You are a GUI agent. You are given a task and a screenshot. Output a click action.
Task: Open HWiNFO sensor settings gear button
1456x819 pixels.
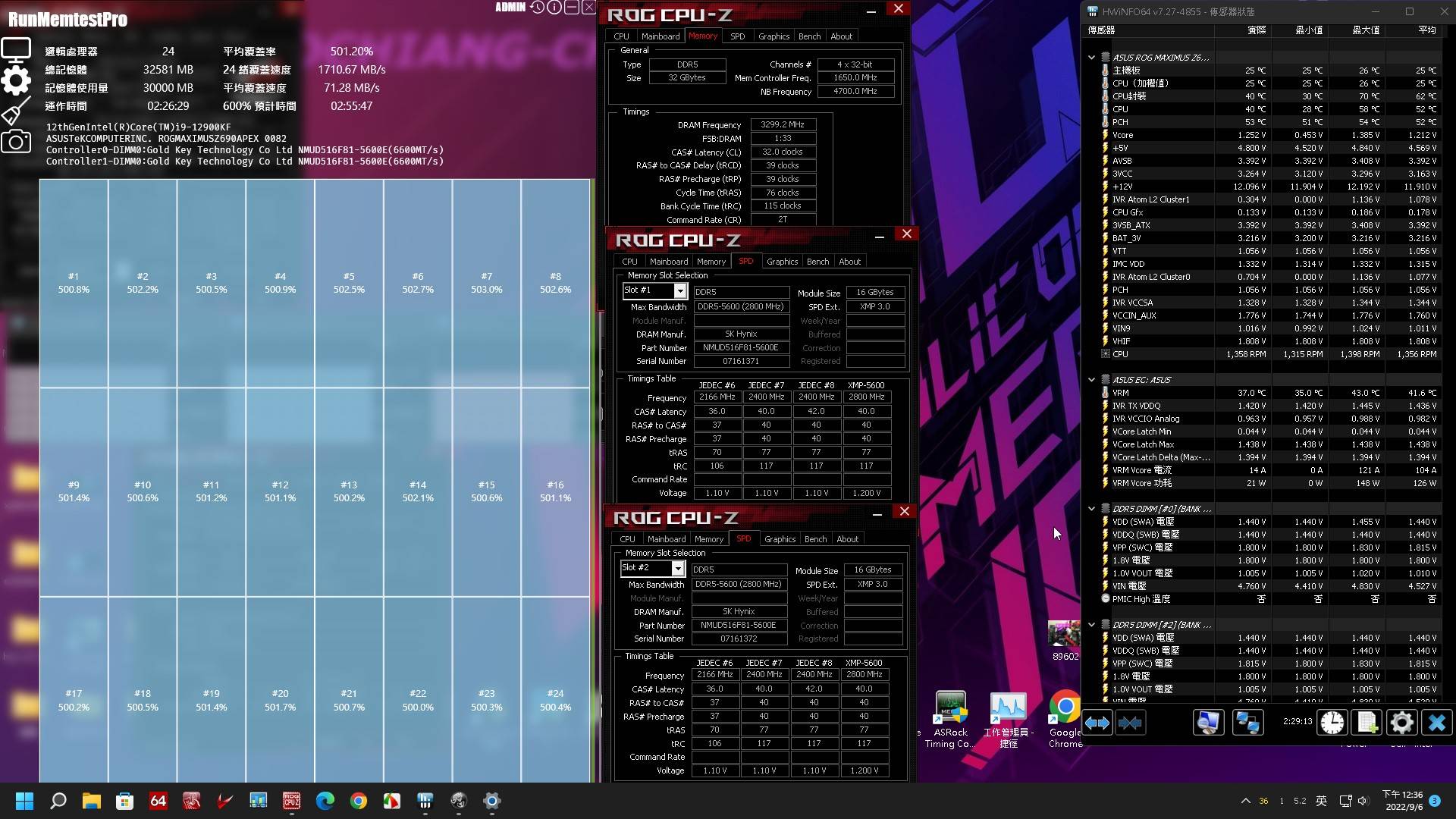point(1401,723)
